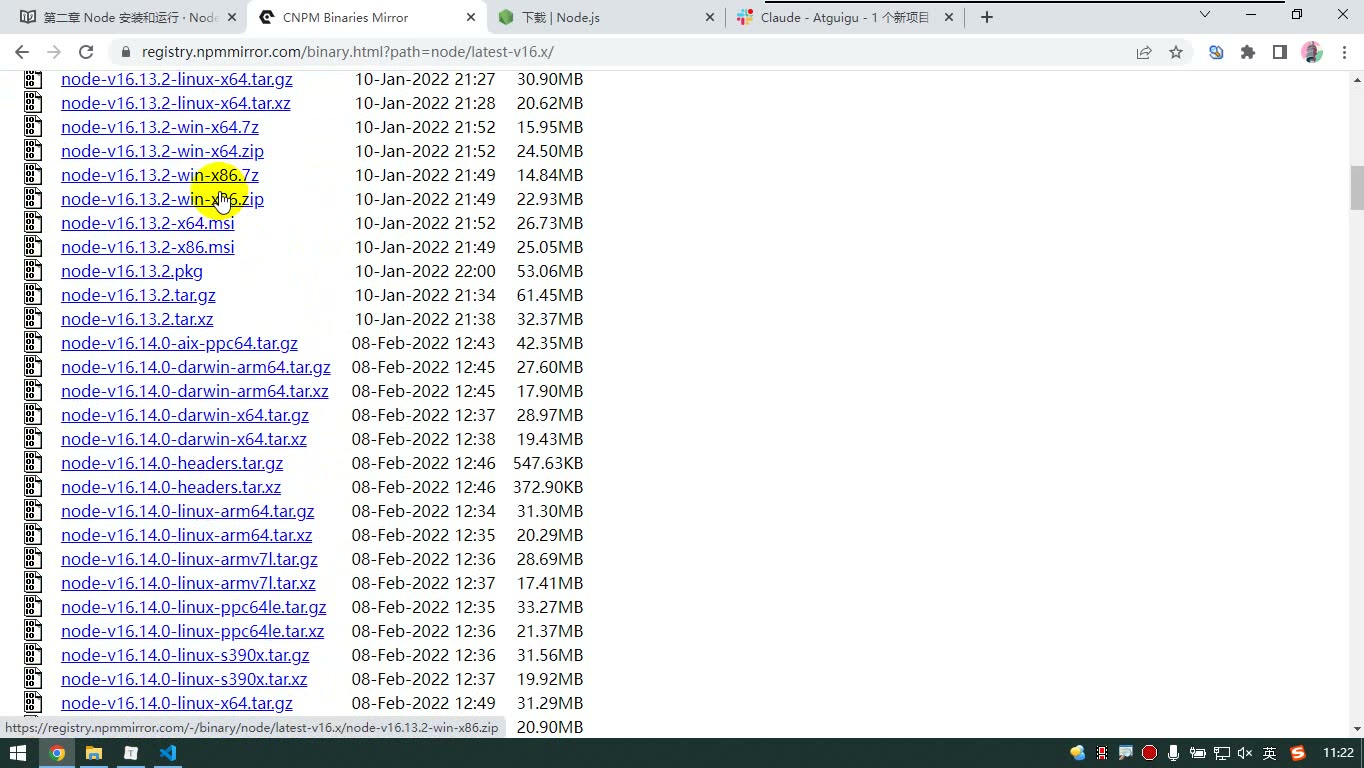Open node-v16.14.0-aix-ppc64.tar.gz link

pyautogui.click(x=179, y=343)
